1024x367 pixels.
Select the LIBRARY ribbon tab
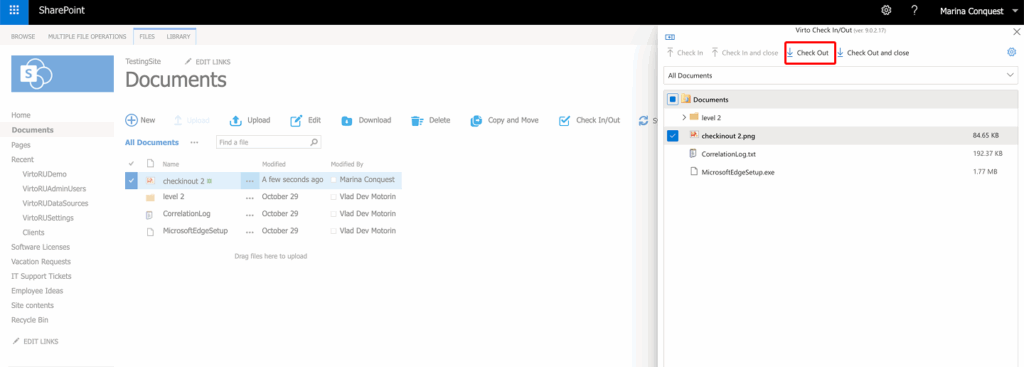pos(178,37)
